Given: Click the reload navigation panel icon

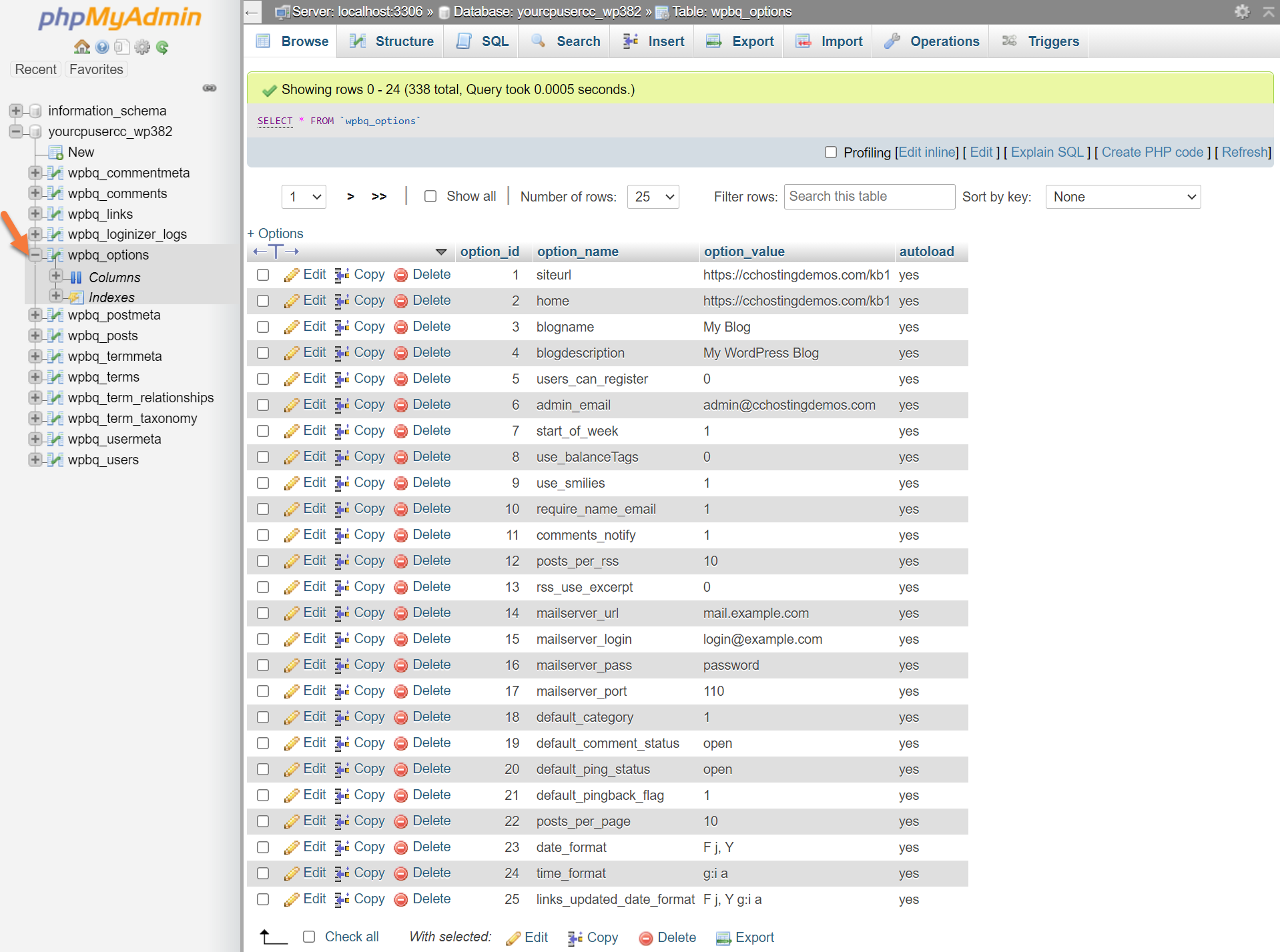Looking at the screenshot, I should [162, 47].
